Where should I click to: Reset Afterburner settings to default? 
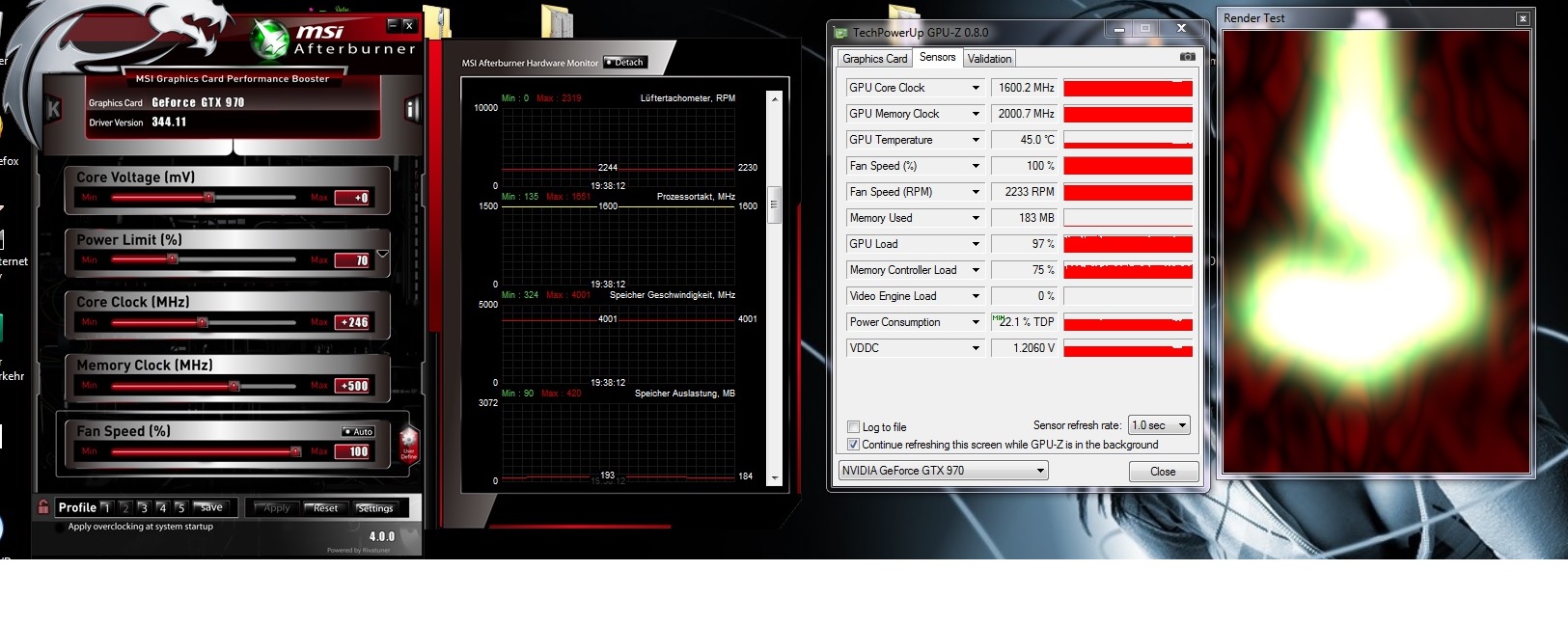[x=325, y=507]
